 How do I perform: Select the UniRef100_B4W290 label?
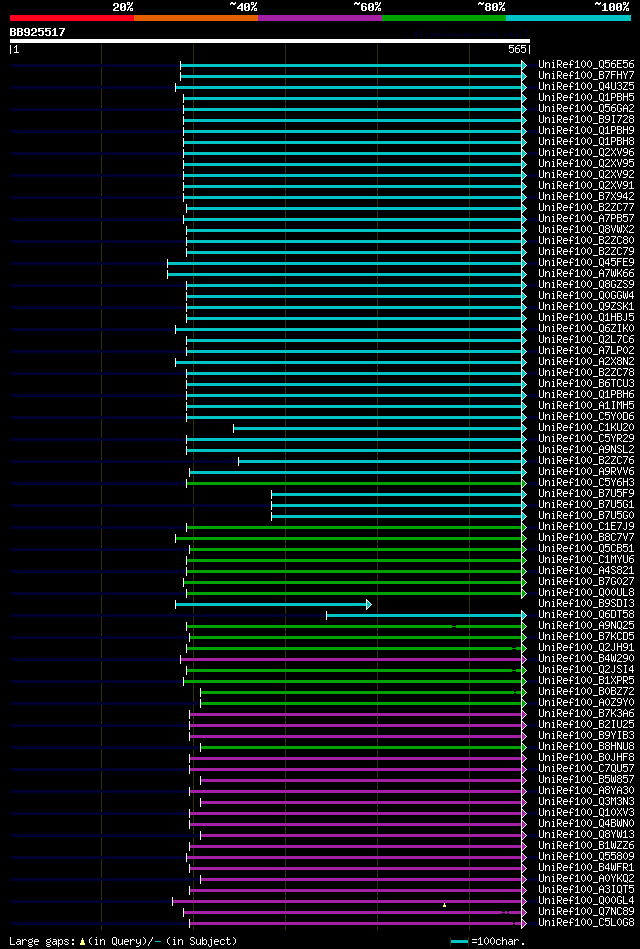tap(587, 658)
